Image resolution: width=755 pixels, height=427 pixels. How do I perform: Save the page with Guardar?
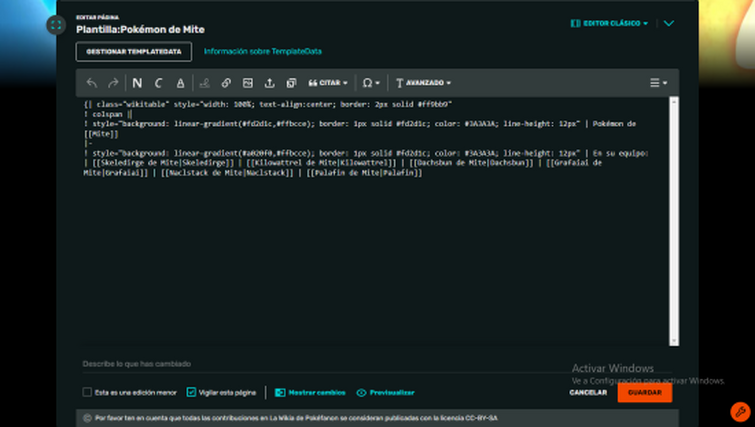645,392
